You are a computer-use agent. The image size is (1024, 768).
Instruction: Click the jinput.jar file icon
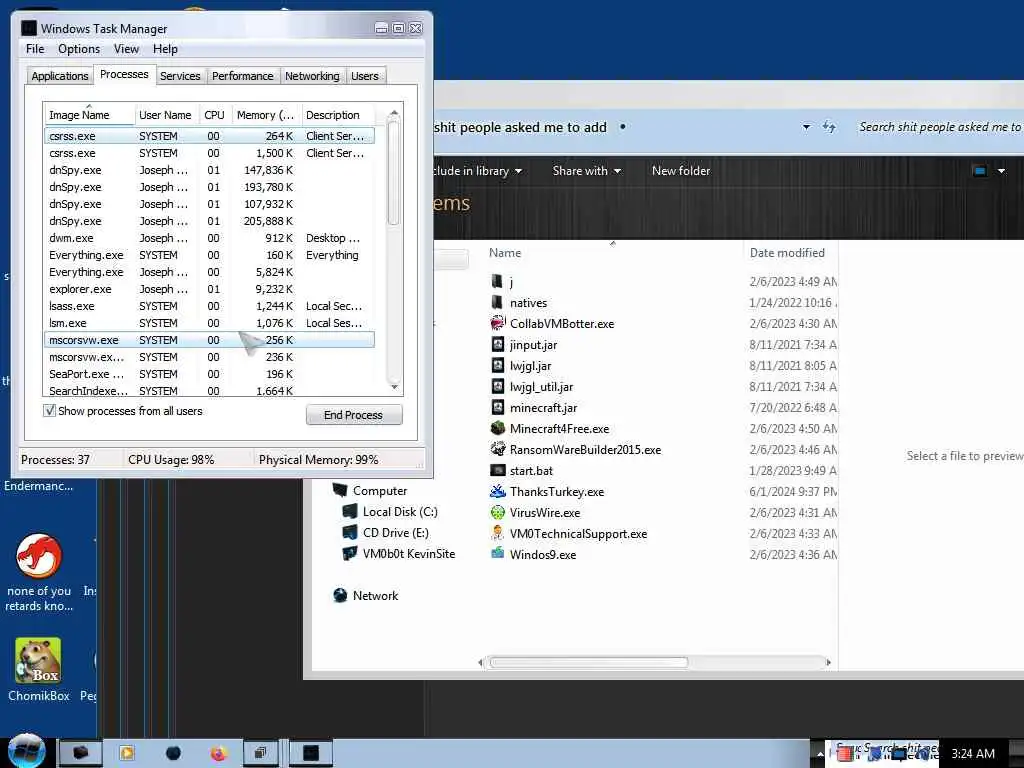498,344
